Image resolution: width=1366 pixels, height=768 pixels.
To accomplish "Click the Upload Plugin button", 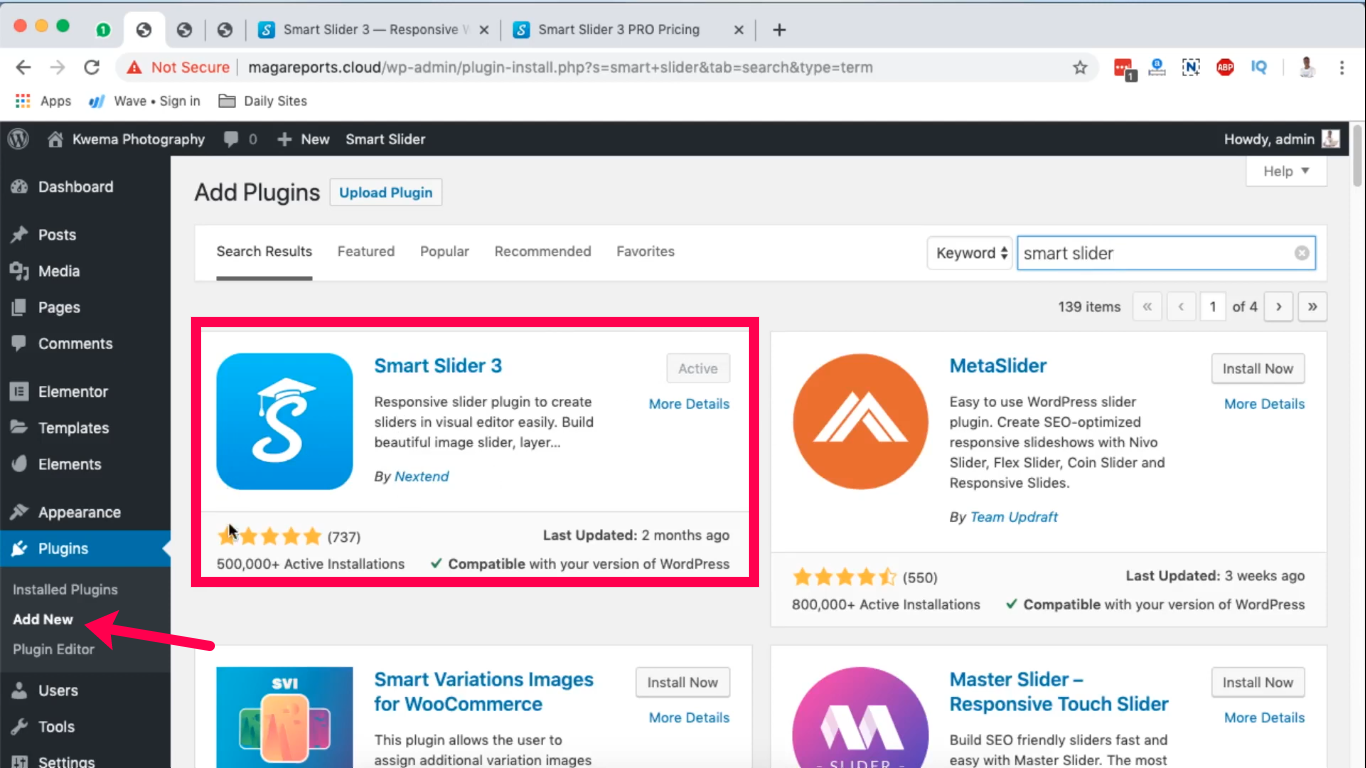I will pyautogui.click(x=386, y=193).
